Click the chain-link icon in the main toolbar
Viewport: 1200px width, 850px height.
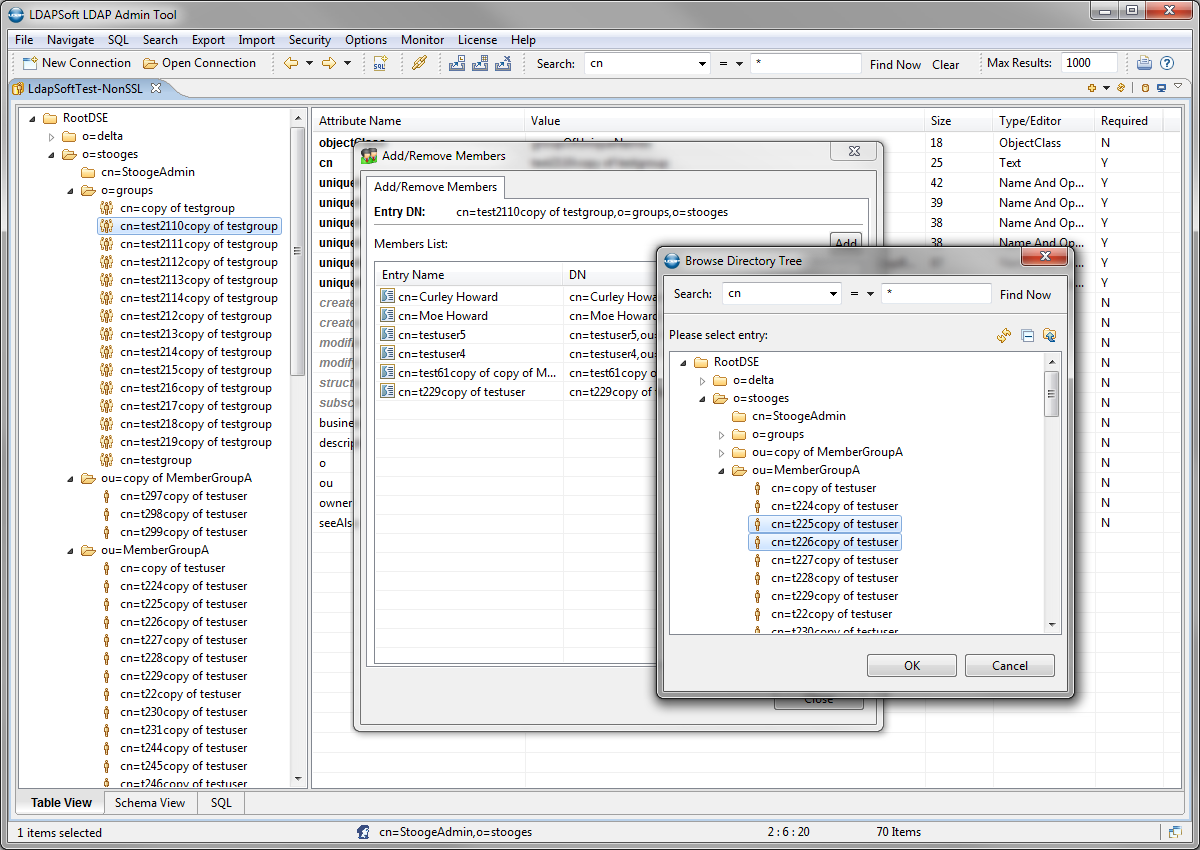point(420,63)
